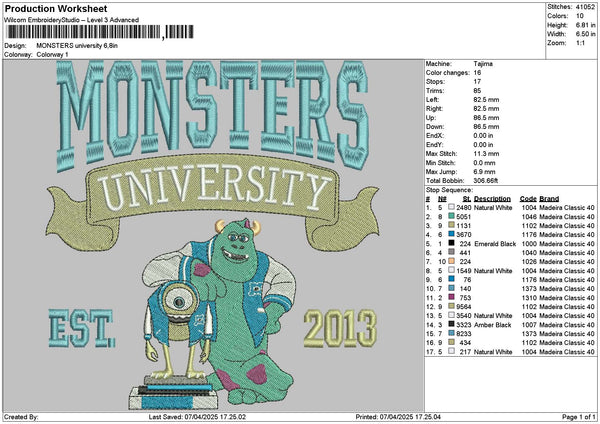
Task: Click the EndX value 0.00 in
Action: 483,136
